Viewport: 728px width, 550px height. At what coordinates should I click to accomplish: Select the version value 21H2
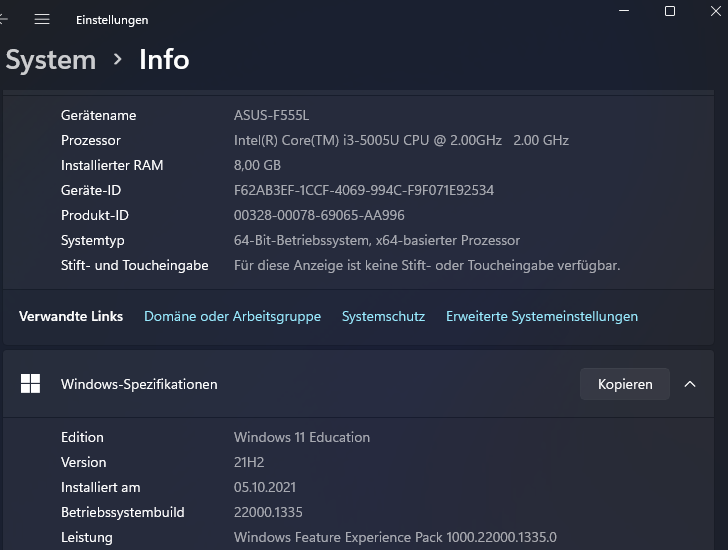pos(249,462)
